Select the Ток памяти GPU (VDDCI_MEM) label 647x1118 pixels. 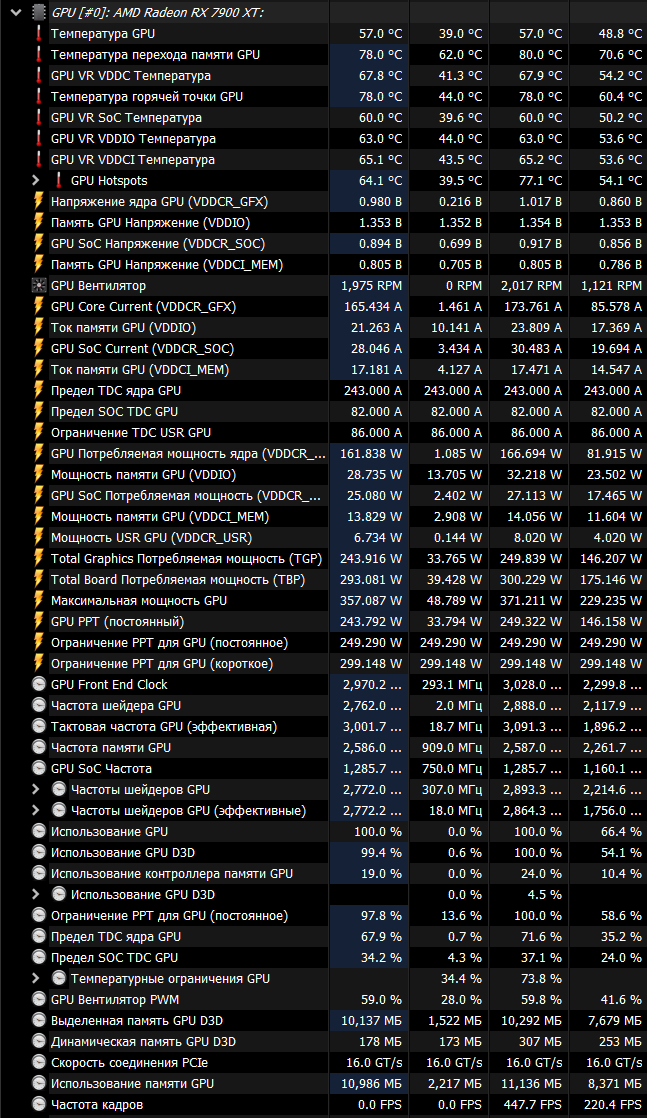pyautogui.click(x=140, y=369)
